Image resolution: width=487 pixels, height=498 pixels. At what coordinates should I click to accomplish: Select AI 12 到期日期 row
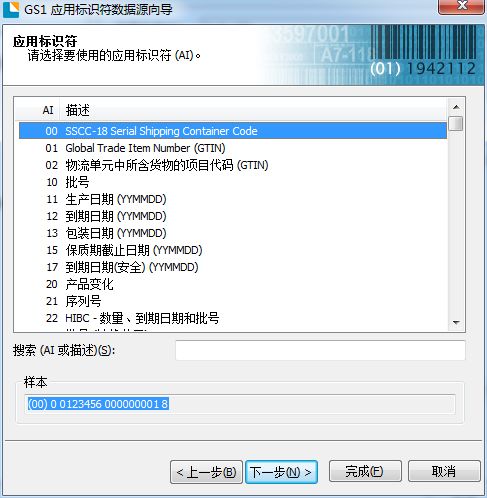point(233,216)
